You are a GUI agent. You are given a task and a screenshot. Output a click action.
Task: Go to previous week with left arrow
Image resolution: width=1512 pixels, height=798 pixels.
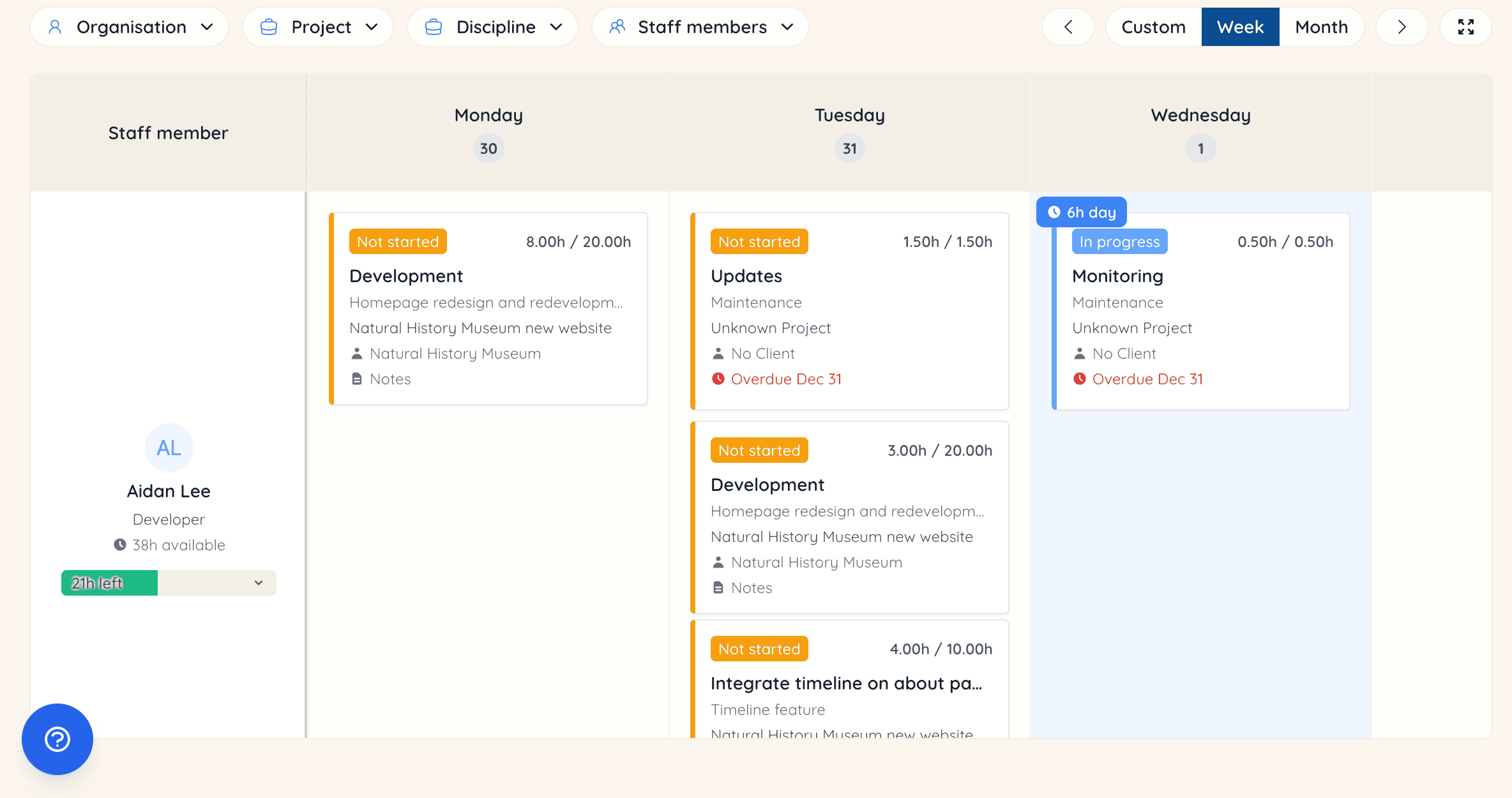tap(1068, 27)
